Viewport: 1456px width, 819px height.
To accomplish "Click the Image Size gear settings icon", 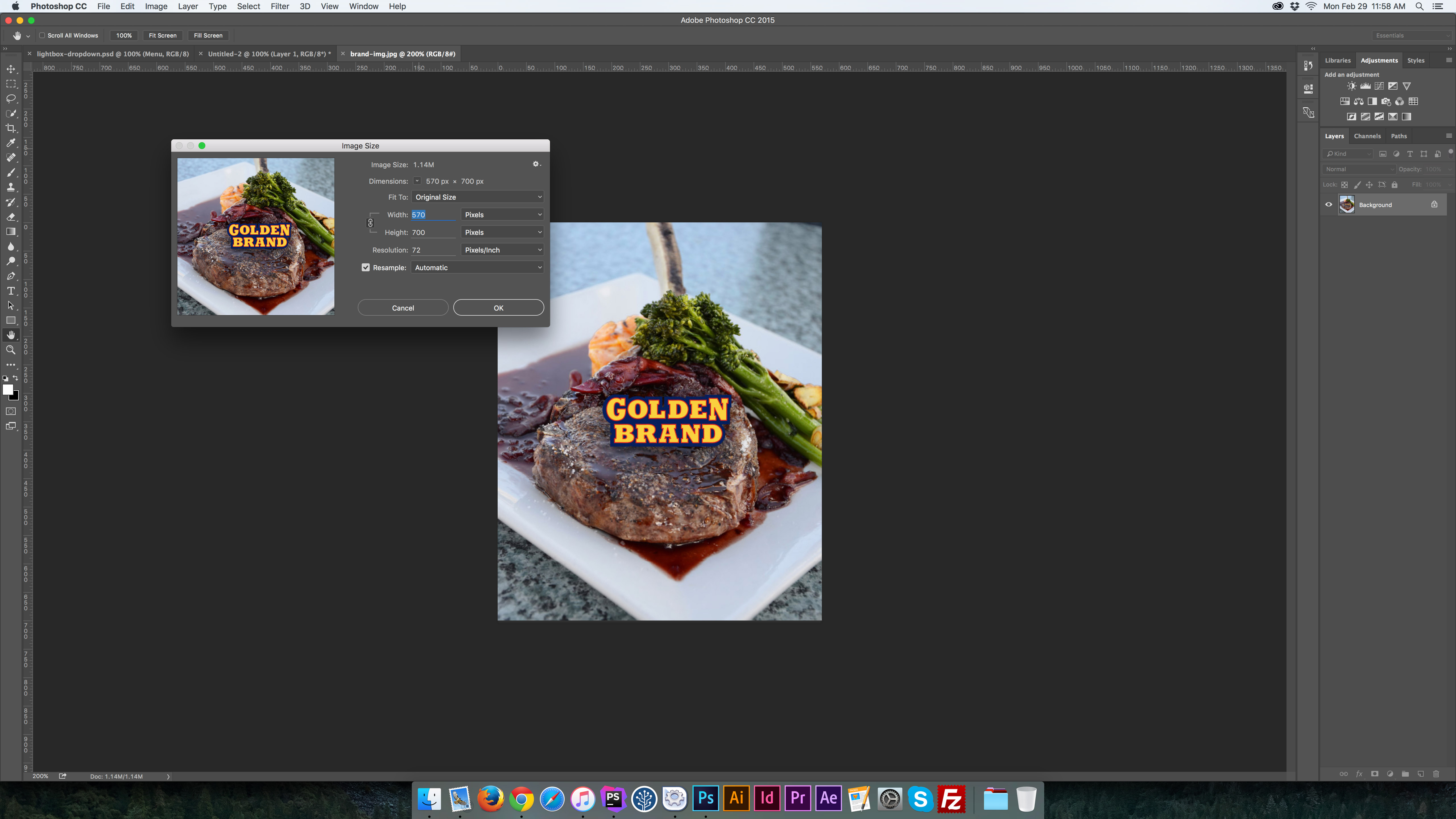I will pyautogui.click(x=536, y=164).
